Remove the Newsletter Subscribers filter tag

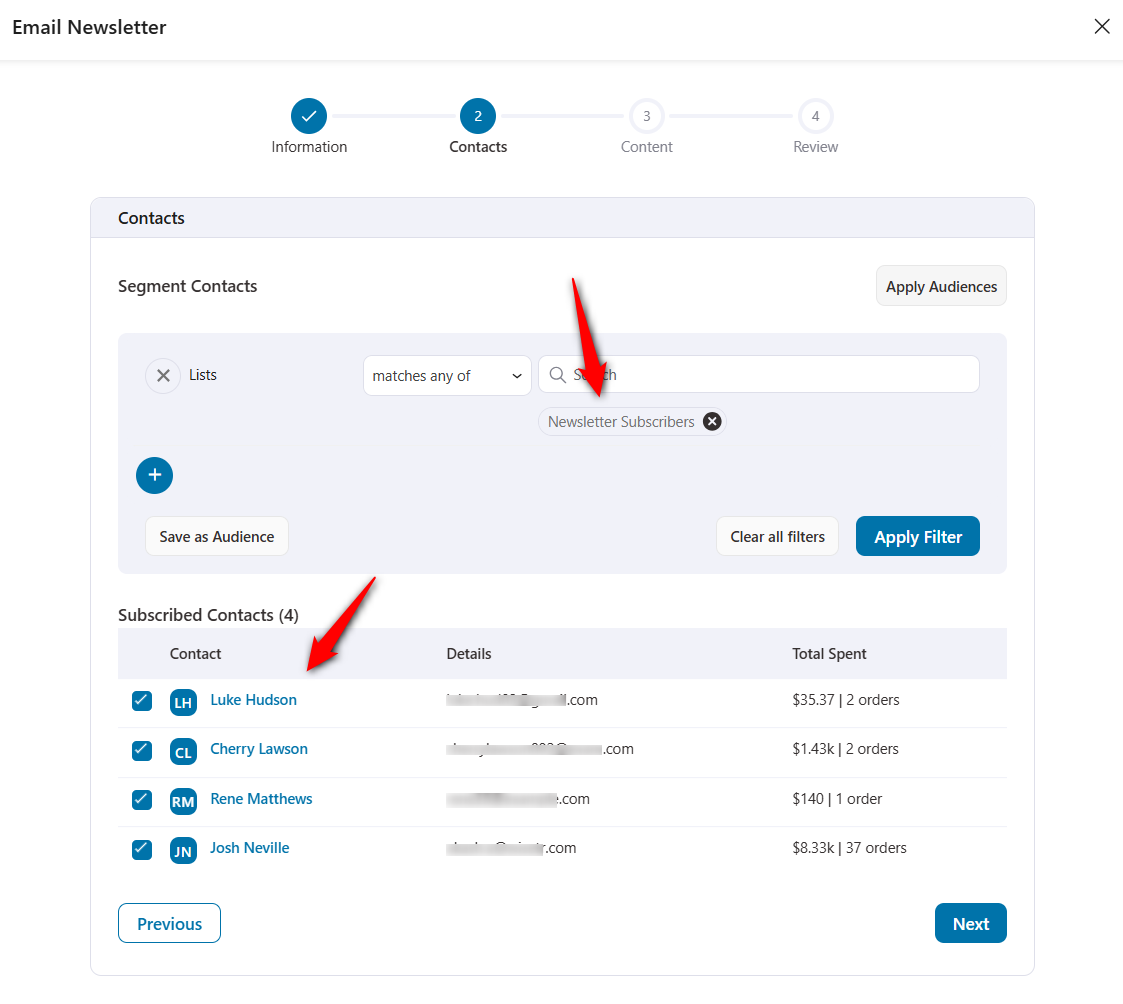(712, 421)
